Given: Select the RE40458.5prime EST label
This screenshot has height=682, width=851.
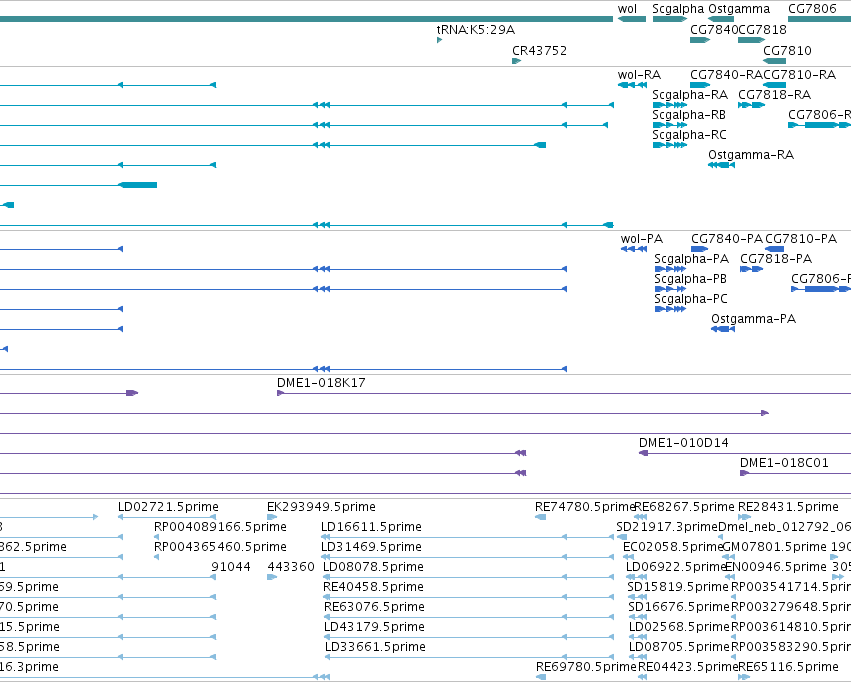Looking at the screenshot, I should click(373, 588).
